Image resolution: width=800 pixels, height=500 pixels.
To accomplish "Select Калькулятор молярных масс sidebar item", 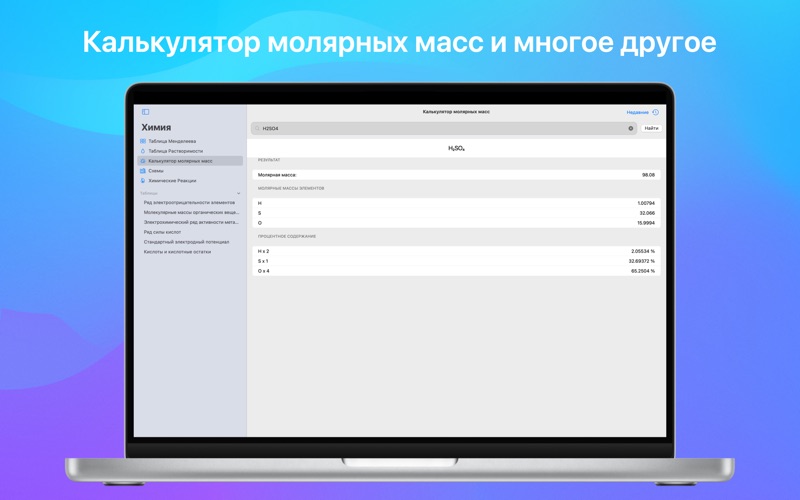I will coord(190,161).
